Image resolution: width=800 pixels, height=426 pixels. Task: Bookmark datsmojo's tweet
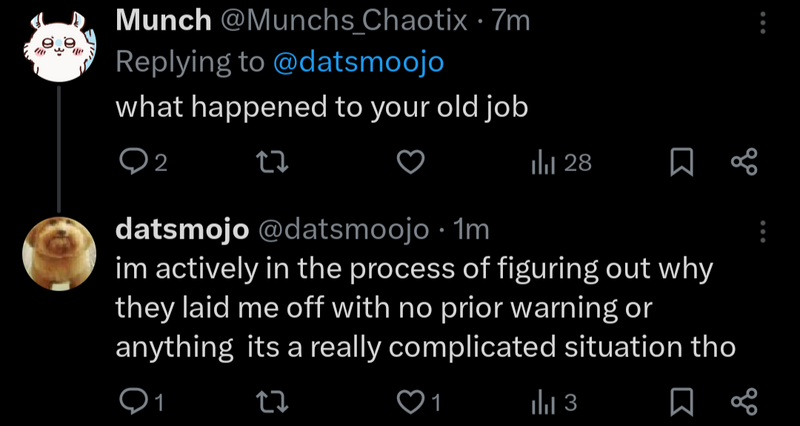(681, 402)
